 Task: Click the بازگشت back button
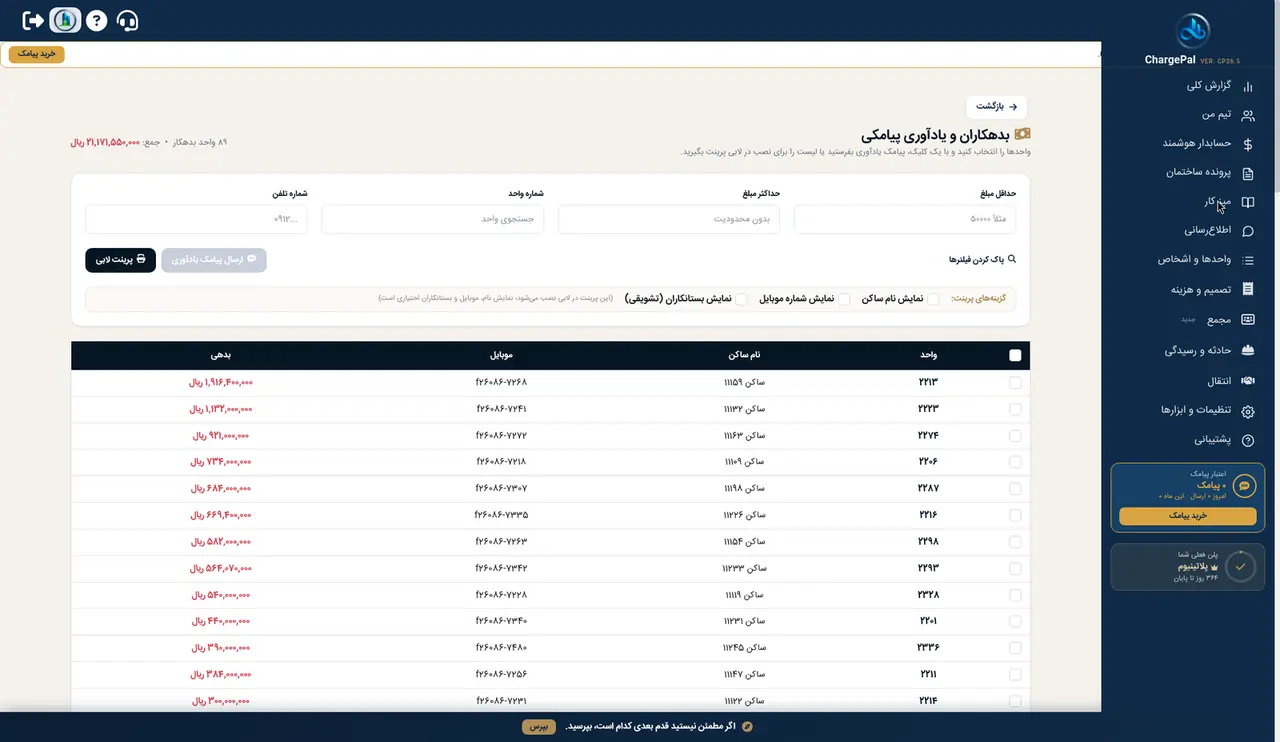(x=996, y=106)
